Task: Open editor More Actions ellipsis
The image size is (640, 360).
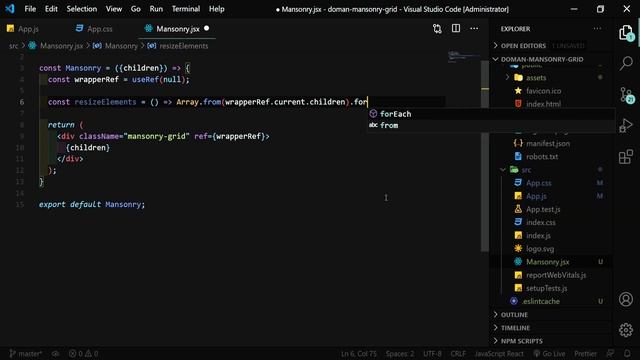Action: (474, 29)
